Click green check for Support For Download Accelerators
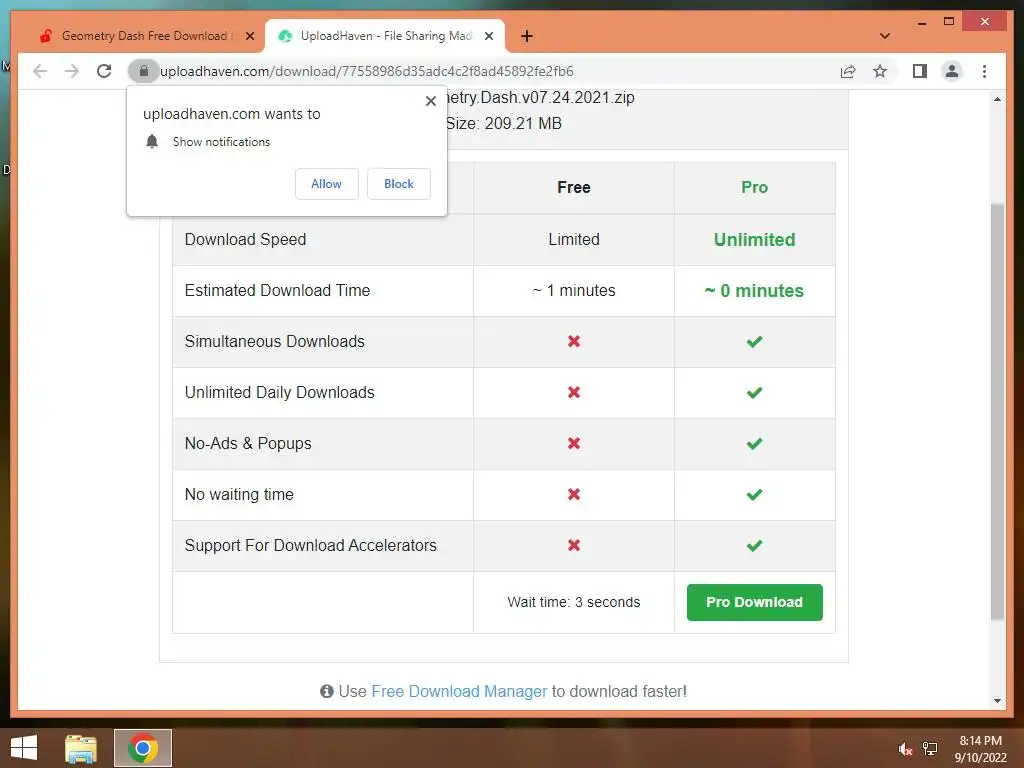Viewport: 1024px width, 768px height. tap(754, 545)
